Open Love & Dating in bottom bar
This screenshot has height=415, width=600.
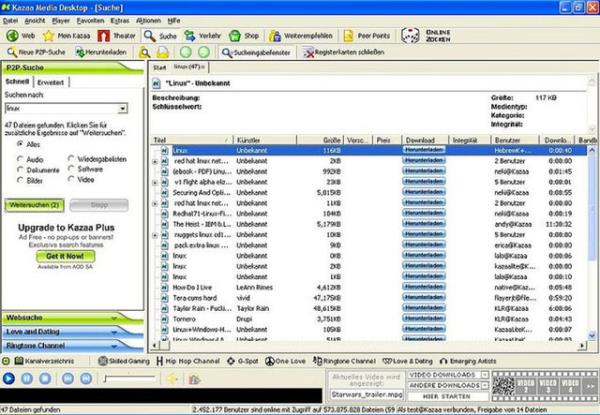click(x=408, y=361)
